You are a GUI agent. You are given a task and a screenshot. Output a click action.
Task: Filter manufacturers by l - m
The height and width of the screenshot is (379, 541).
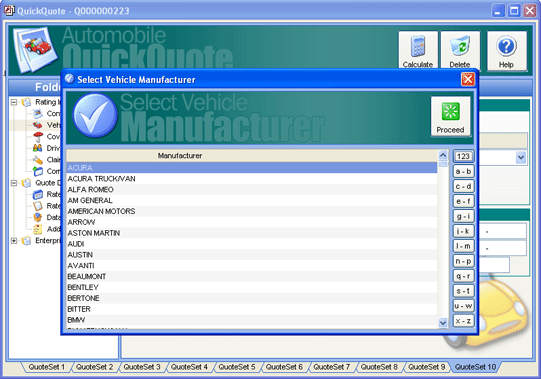pyautogui.click(x=463, y=246)
